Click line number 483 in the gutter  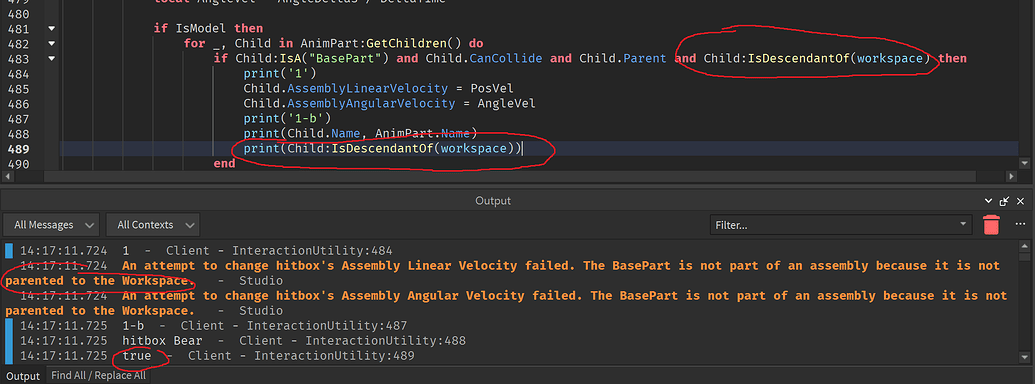[x=17, y=59]
